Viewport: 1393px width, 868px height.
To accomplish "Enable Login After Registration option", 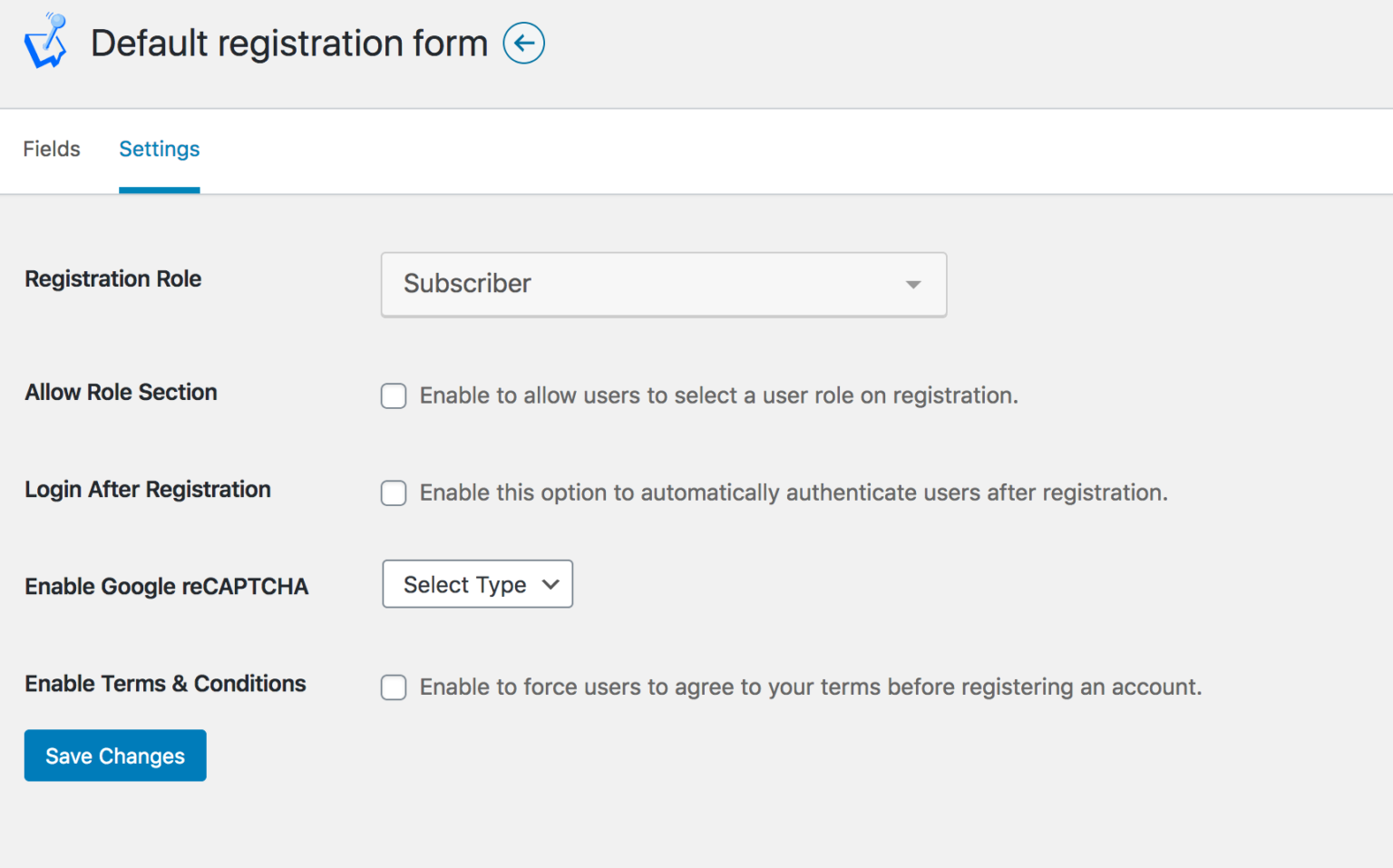I will [x=393, y=493].
